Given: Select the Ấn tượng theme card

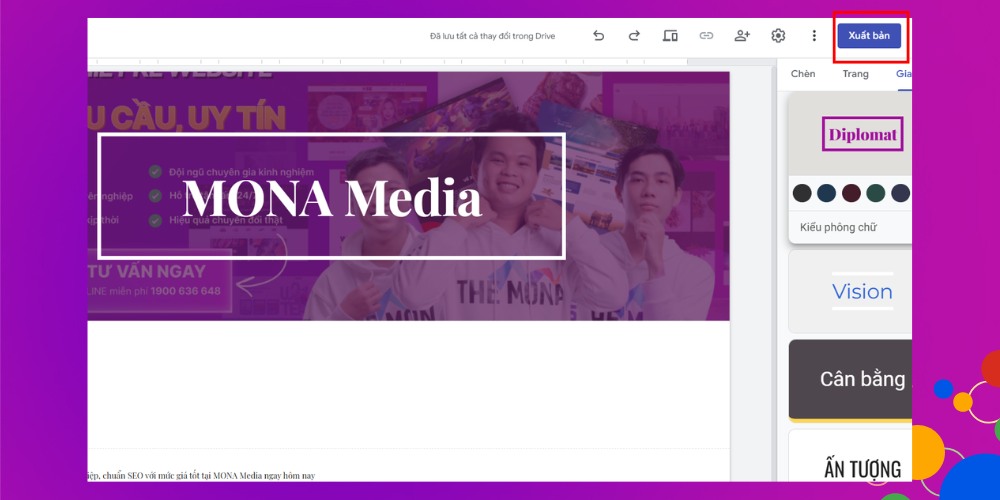Looking at the screenshot, I should pyautogui.click(x=850, y=456).
